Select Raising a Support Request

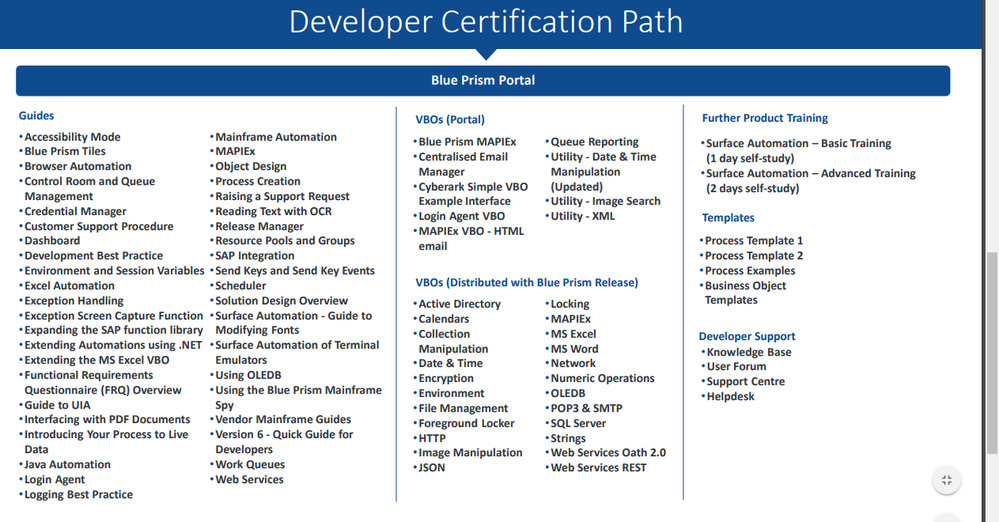pos(282,196)
